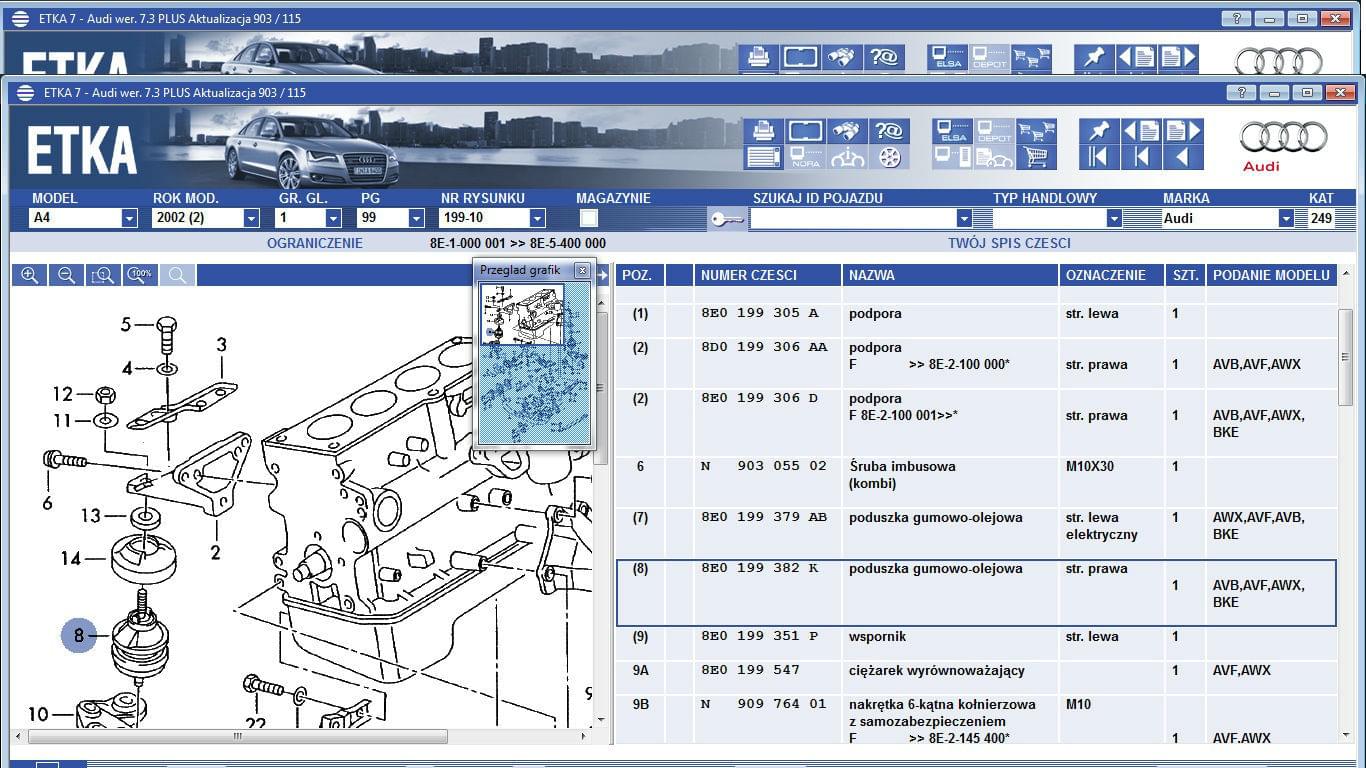The height and width of the screenshot is (768, 1366).
Task: Open ELSA in the front window
Action: click(x=953, y=131)
